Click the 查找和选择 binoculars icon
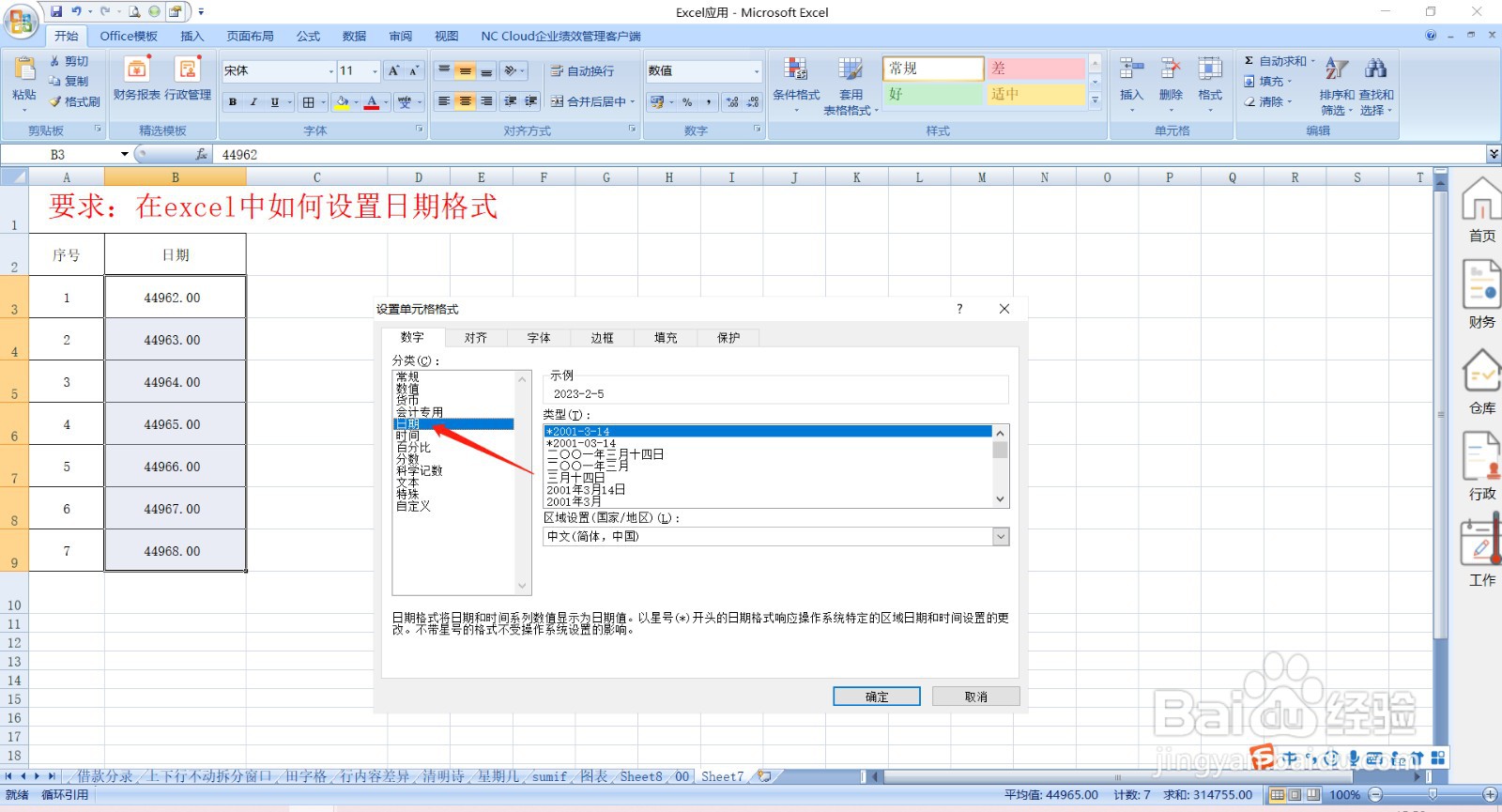 pyautogui.click(x=1376, y=69)
